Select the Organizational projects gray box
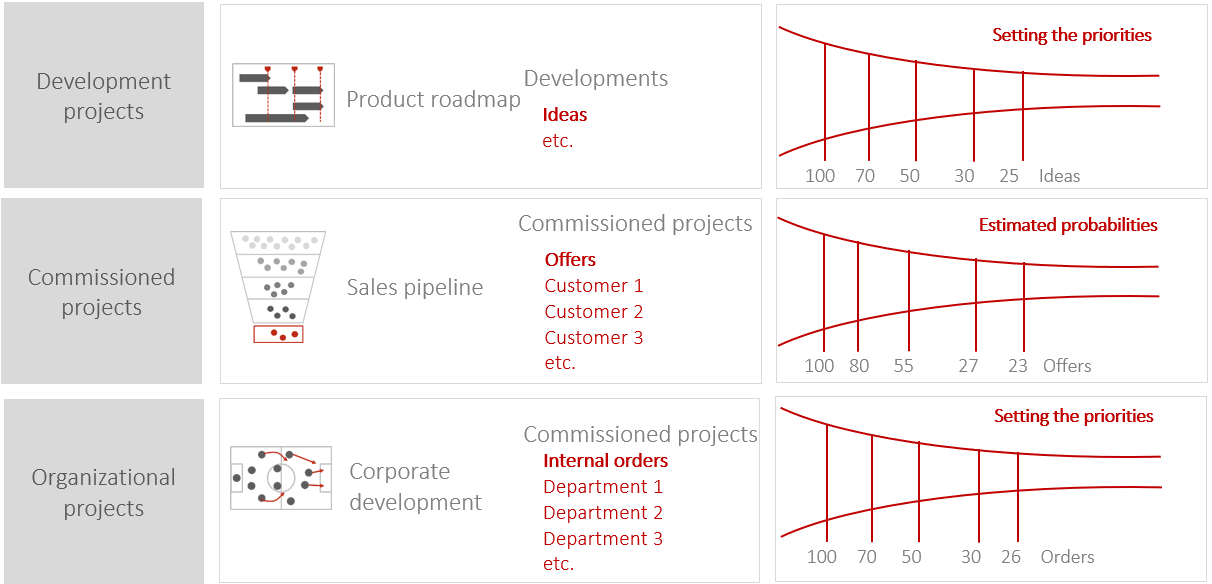This screenshot has height=584, width=1212. pyautogui.click(x=103, y=492)
